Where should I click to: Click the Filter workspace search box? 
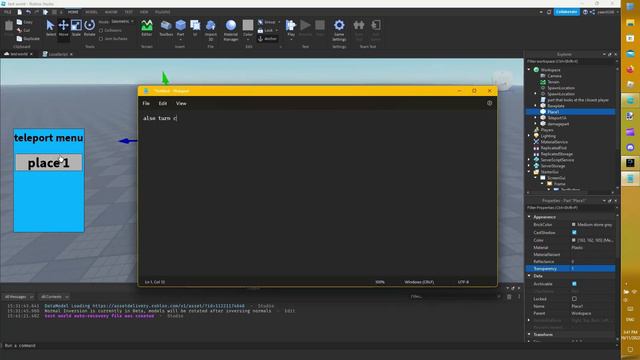point(571,62)
